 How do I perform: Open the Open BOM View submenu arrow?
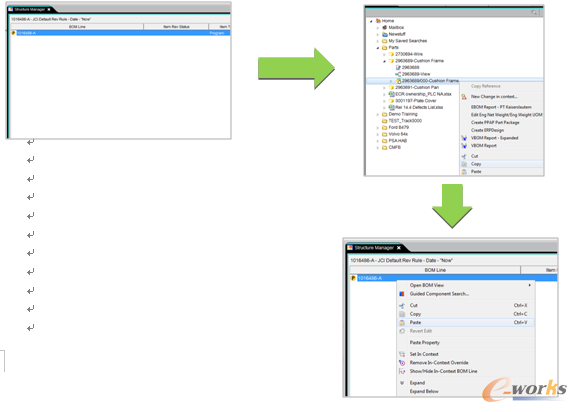(530, 285)
